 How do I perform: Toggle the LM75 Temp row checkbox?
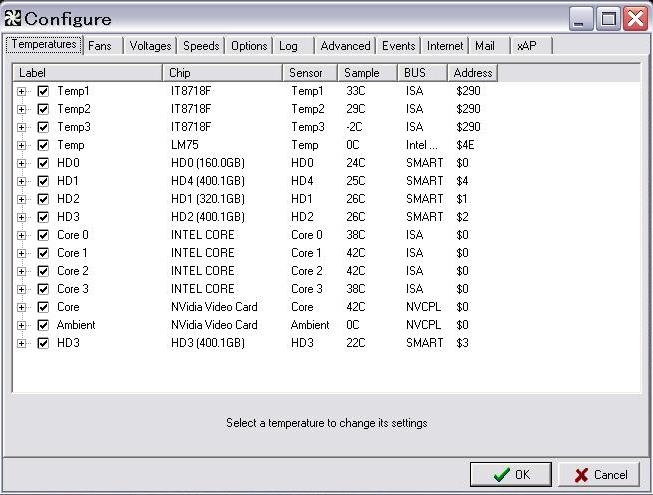click(x=43, y=145)
